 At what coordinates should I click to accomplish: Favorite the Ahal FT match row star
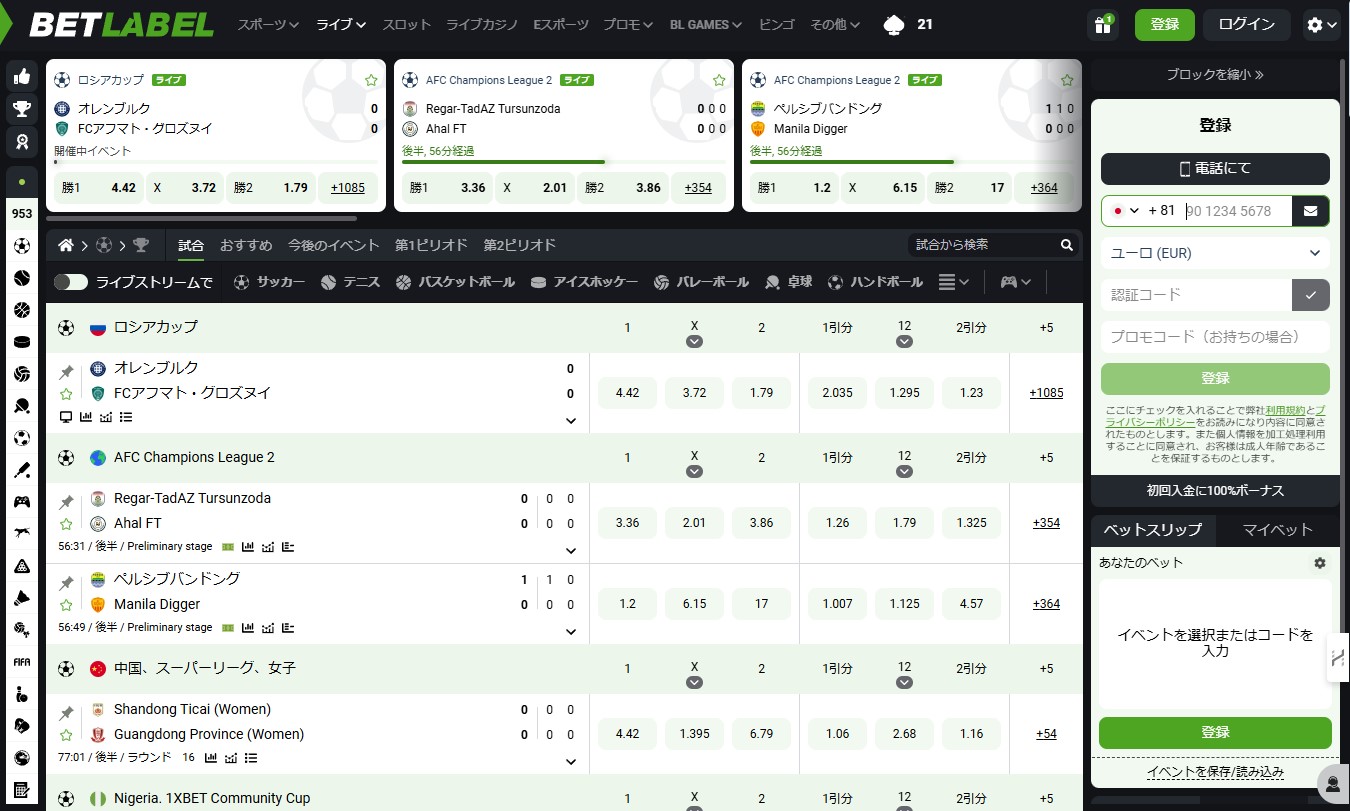click(x=66, y=524)
